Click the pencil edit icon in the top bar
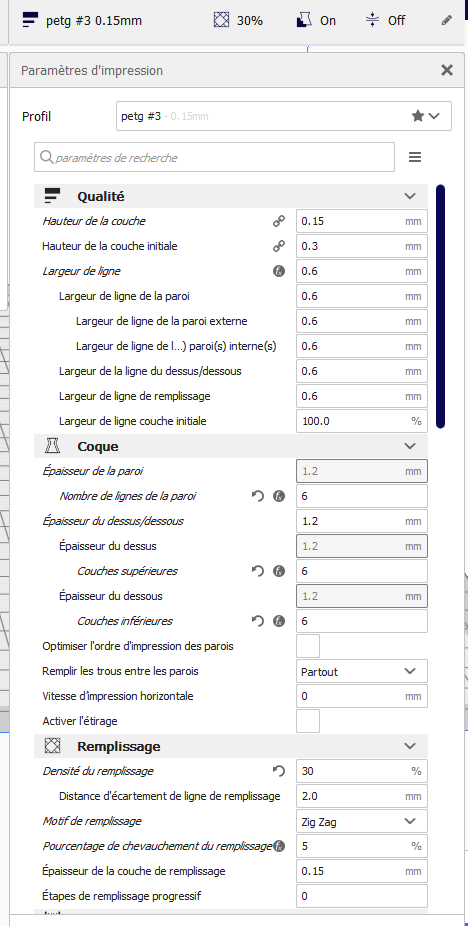The height and width of the screenshot is (926, 468). [447, 21]
